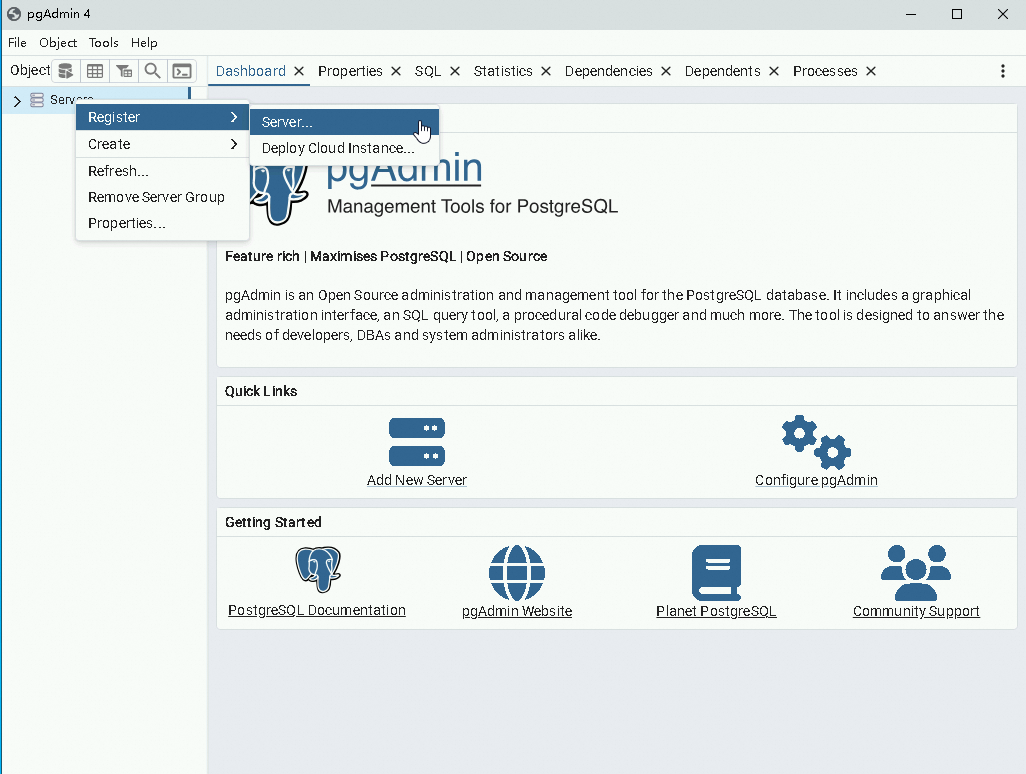
Task: Click the Planet PostgreSQL book icon
Action: 716,568
